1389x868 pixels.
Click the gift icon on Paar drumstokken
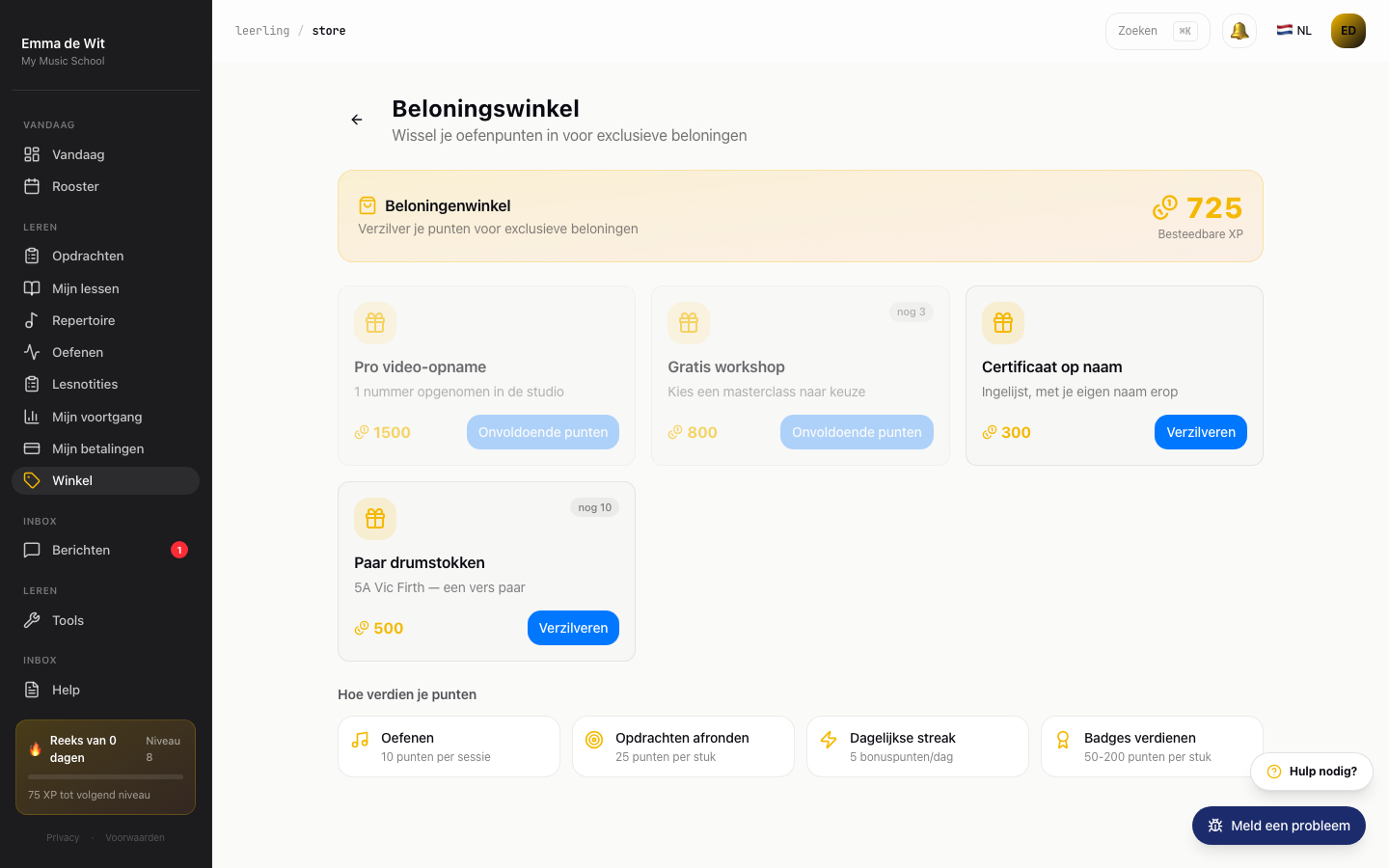point(375,519)
